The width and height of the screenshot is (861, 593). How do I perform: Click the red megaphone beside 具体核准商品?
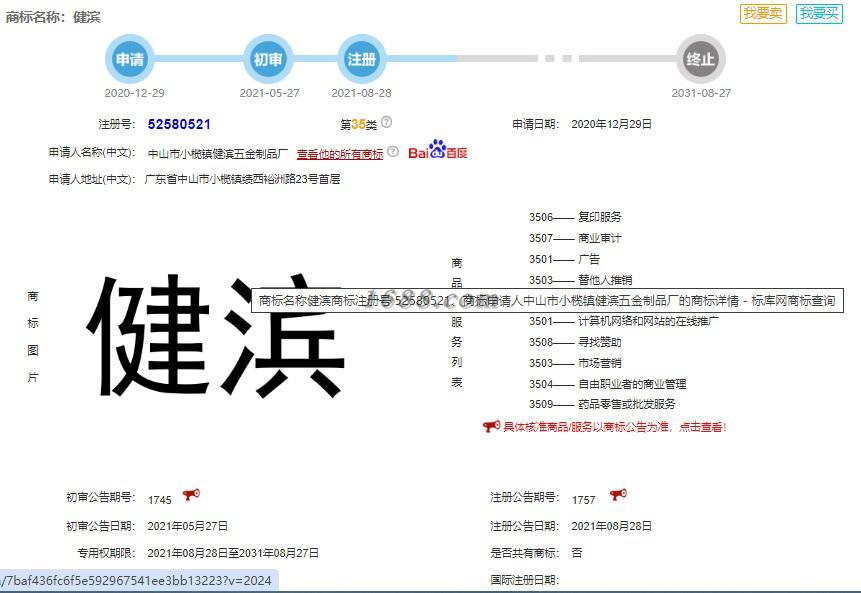491,426
